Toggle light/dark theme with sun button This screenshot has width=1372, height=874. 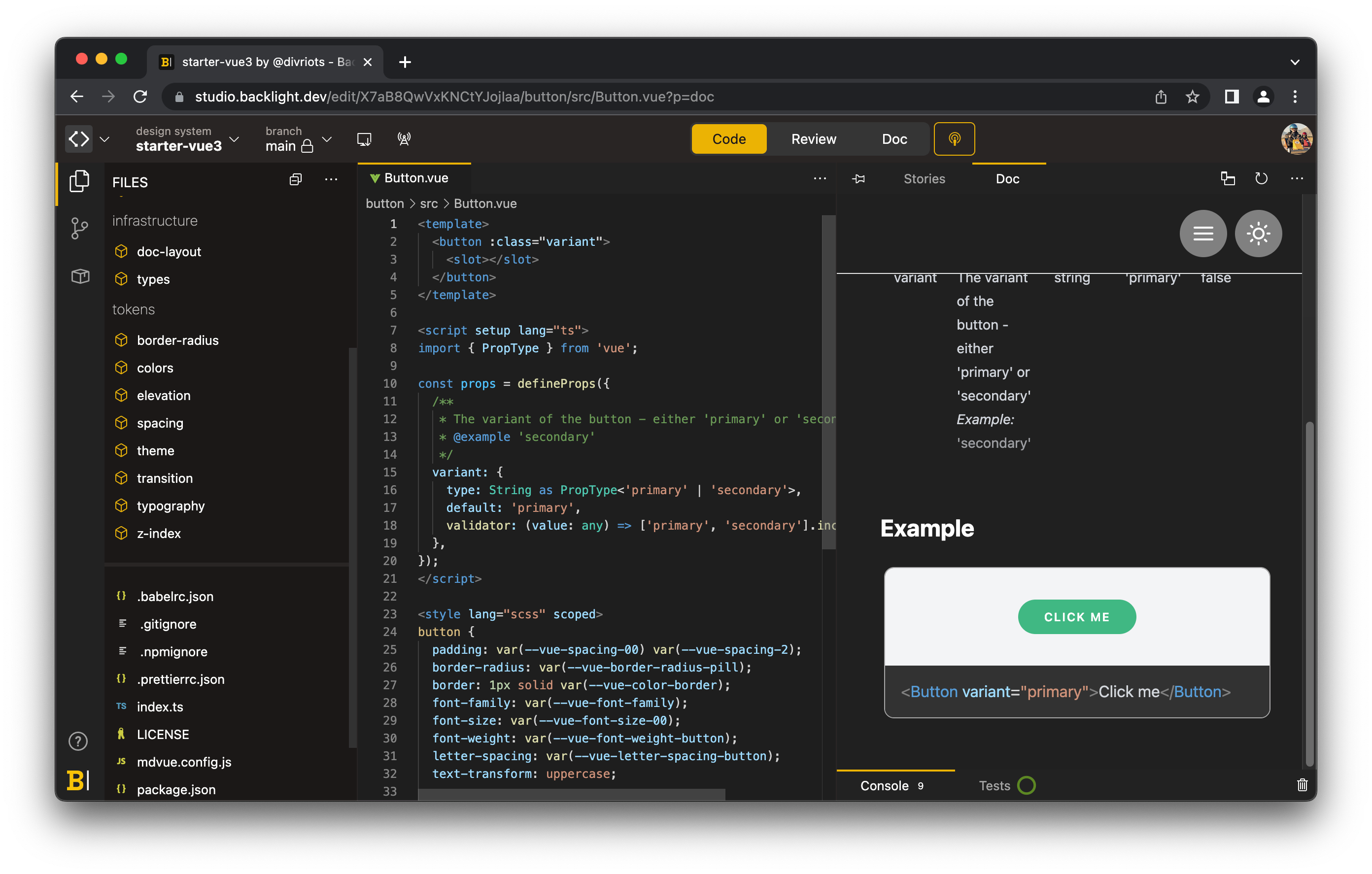(x=1258, y=234)
